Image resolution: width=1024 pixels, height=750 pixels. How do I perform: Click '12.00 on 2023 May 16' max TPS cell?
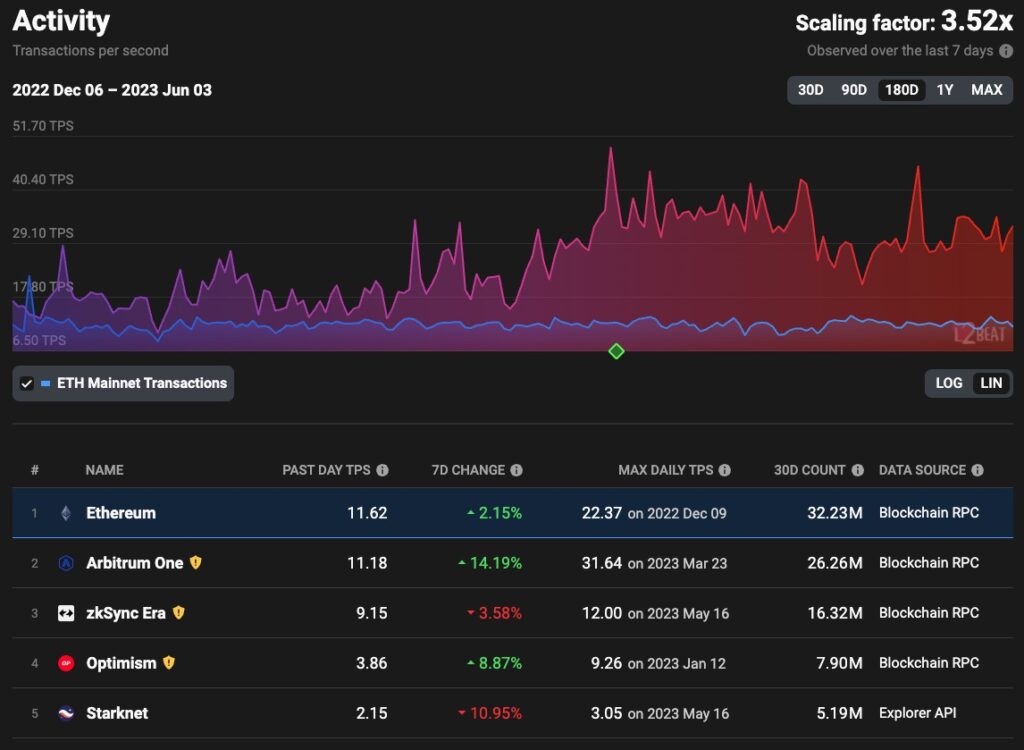(656, 613)
